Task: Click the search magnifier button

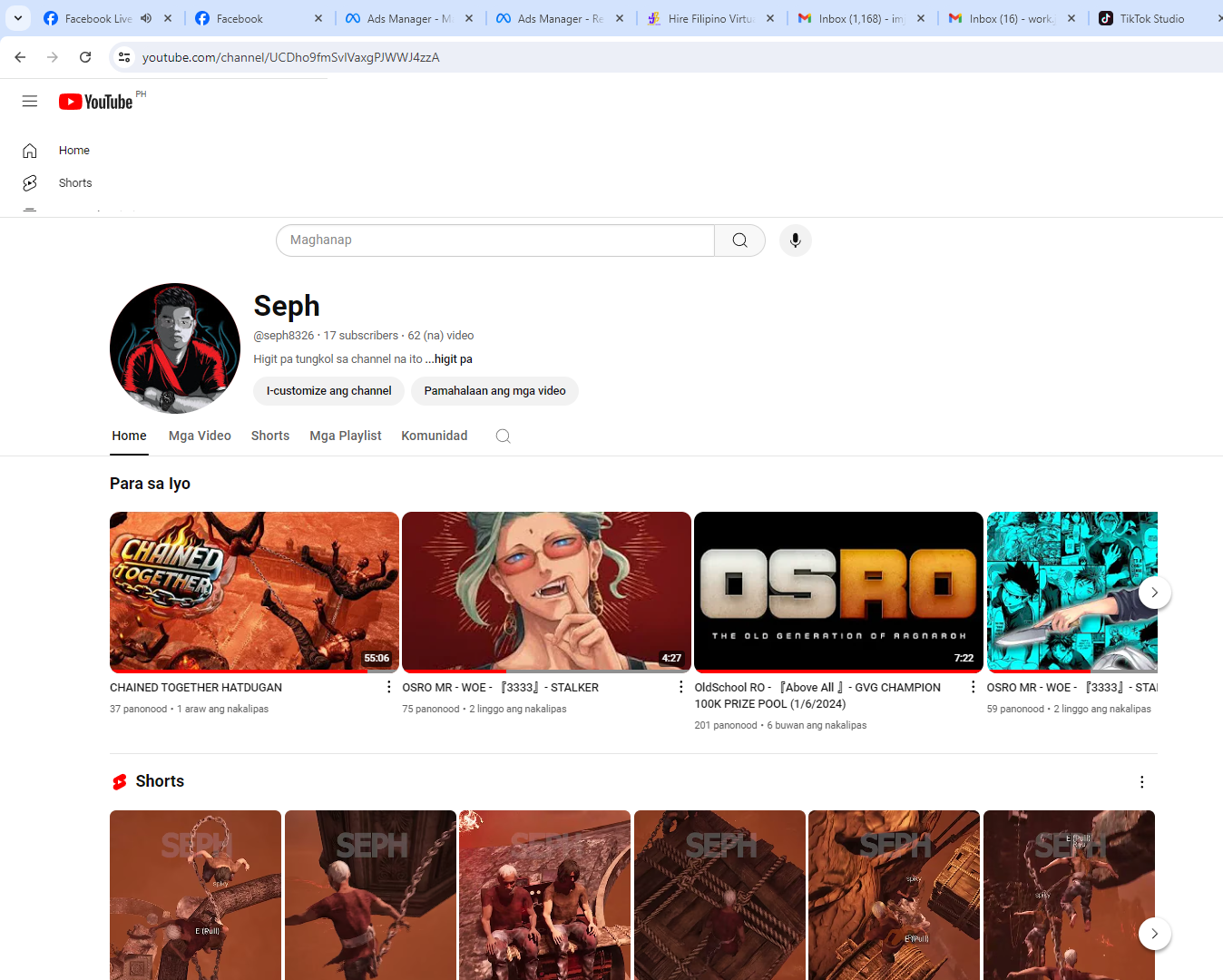Action: [740, 240]
